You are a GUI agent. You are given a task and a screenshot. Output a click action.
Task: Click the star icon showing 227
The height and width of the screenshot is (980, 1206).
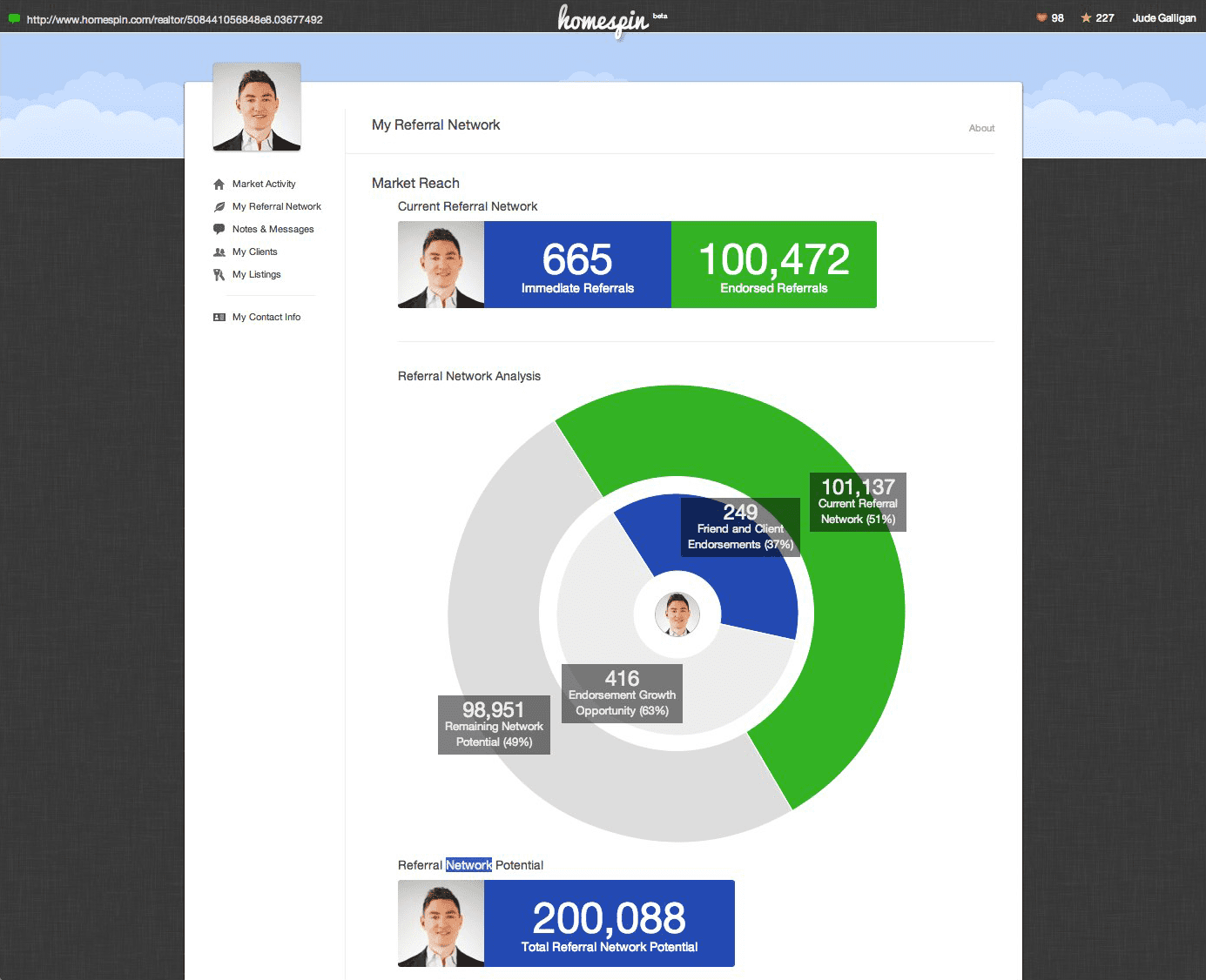pyautogui.click(x=1086, y=17)
